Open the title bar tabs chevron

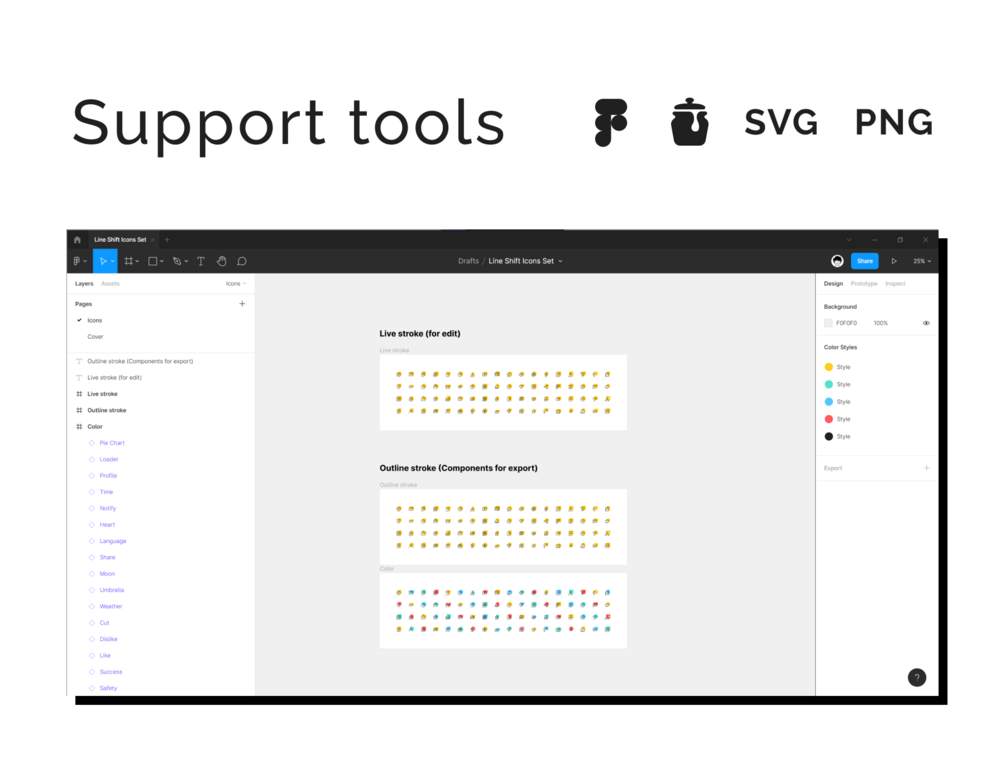849,240
